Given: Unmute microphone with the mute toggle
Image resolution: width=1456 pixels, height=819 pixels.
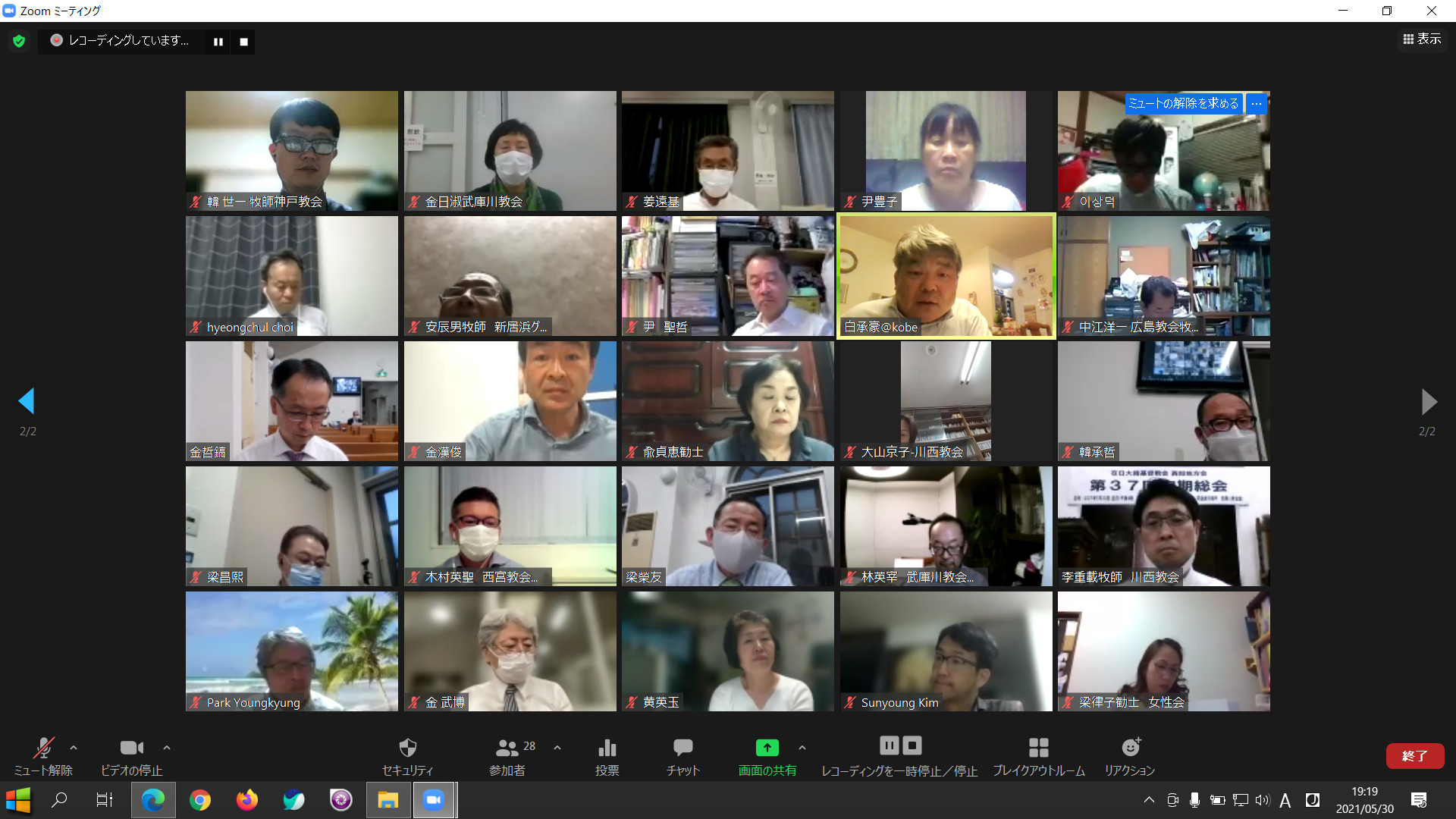Looking at the screenshot, I should point(43,748).
